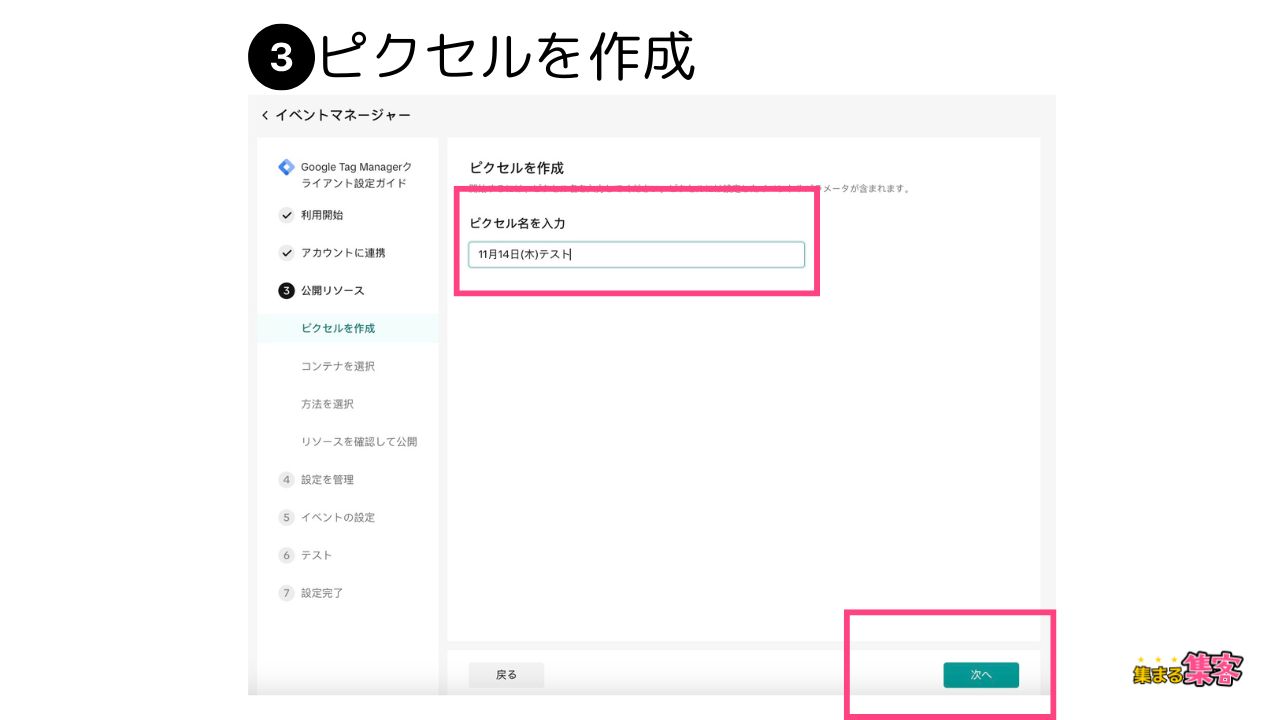Click the 次へ button
1280x720 pixels.
point(981,675)
